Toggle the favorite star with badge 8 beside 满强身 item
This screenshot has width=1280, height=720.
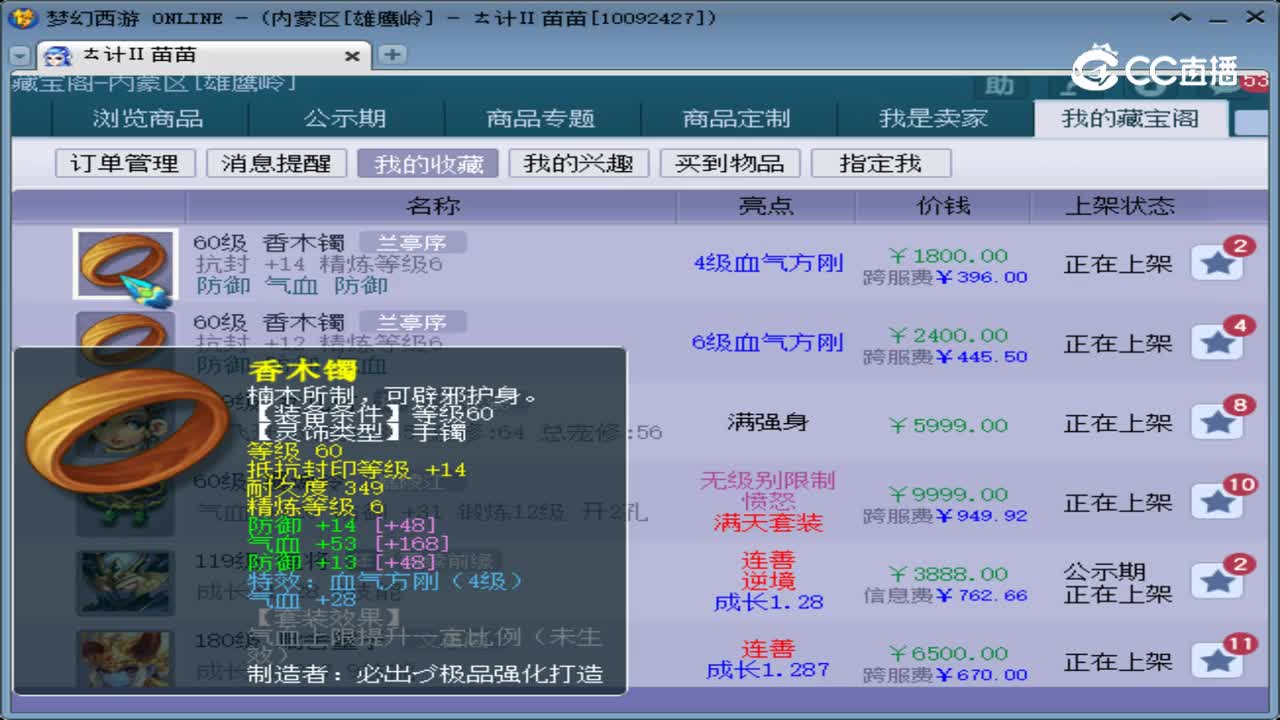coord(1219,421)
